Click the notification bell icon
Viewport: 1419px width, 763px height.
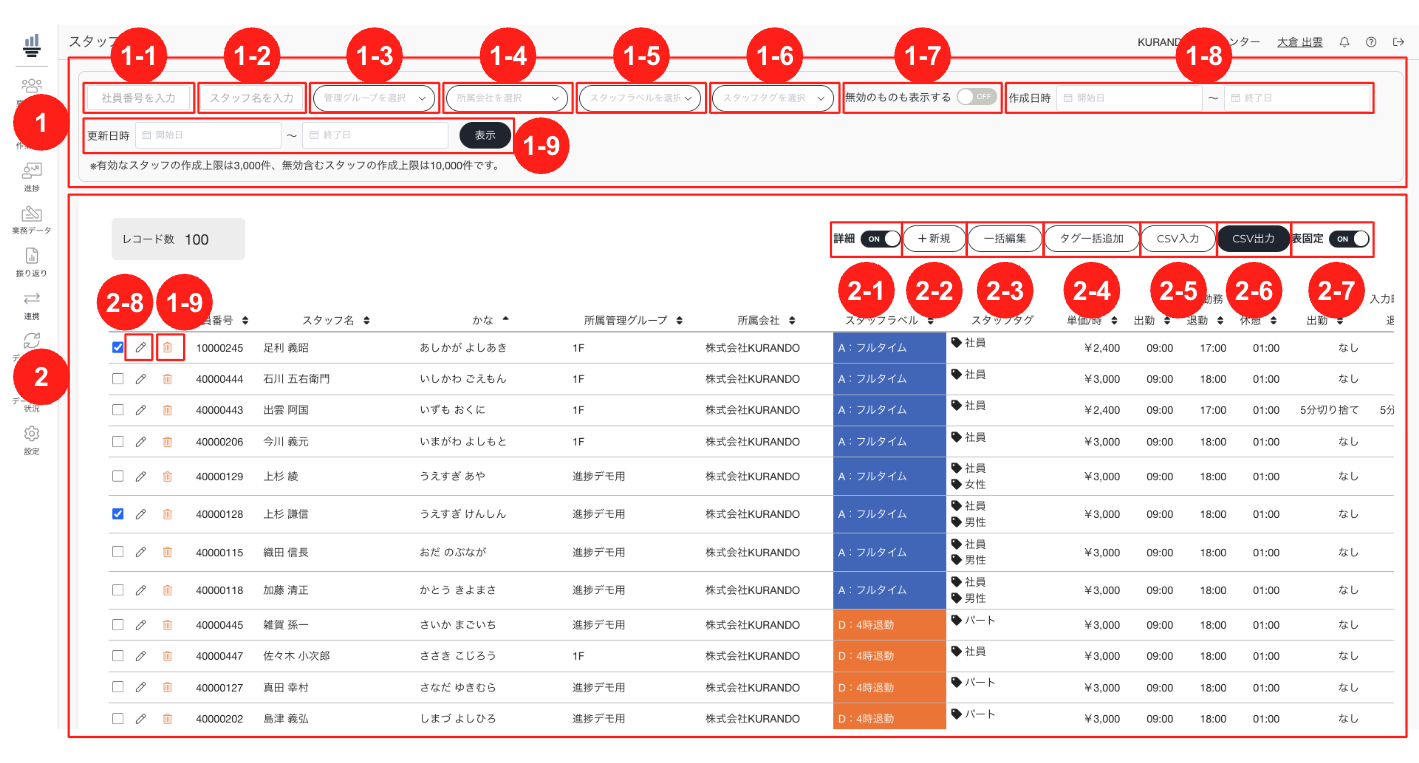tap(1344, 42)
